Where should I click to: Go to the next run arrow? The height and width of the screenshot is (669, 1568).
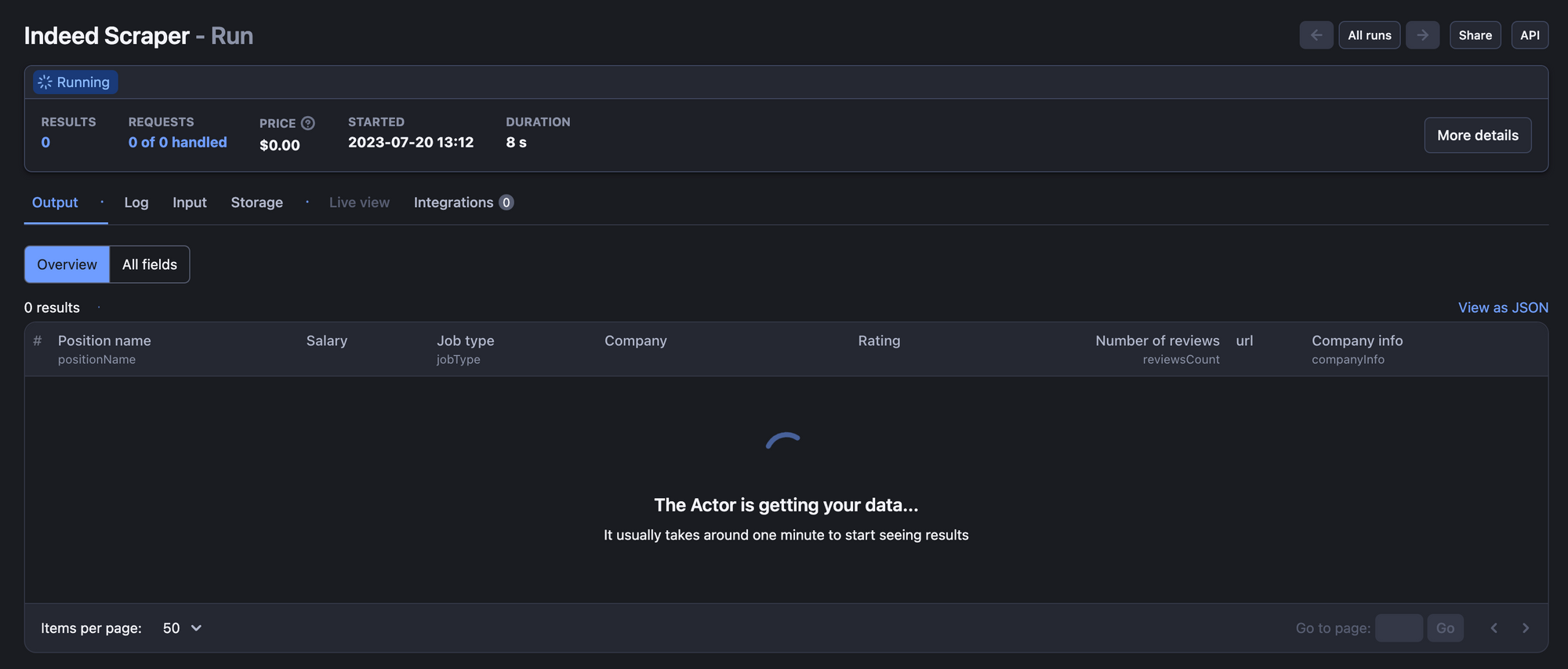(x=1422, y=35)
